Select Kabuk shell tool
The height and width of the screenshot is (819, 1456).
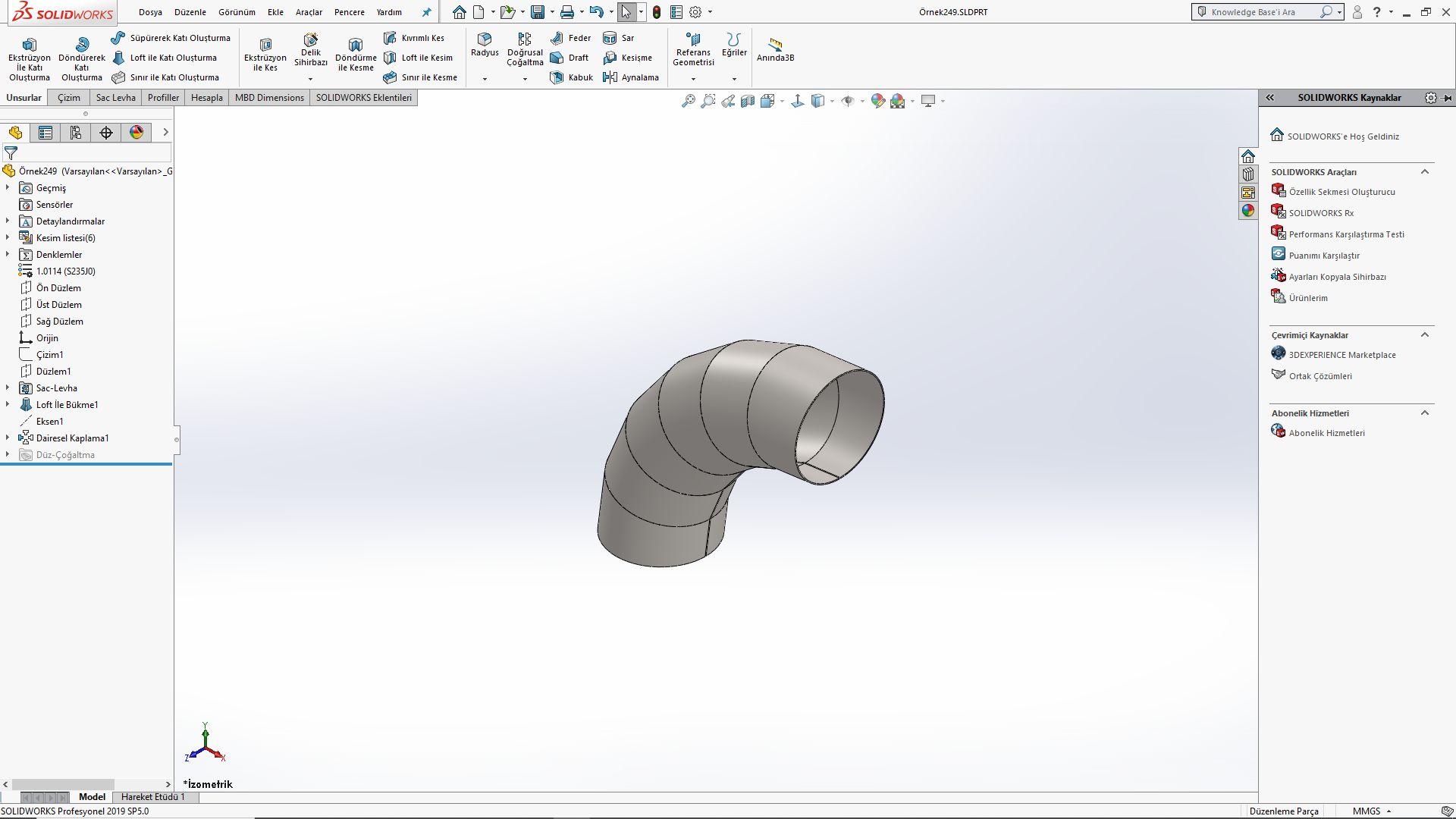(572, 77)
